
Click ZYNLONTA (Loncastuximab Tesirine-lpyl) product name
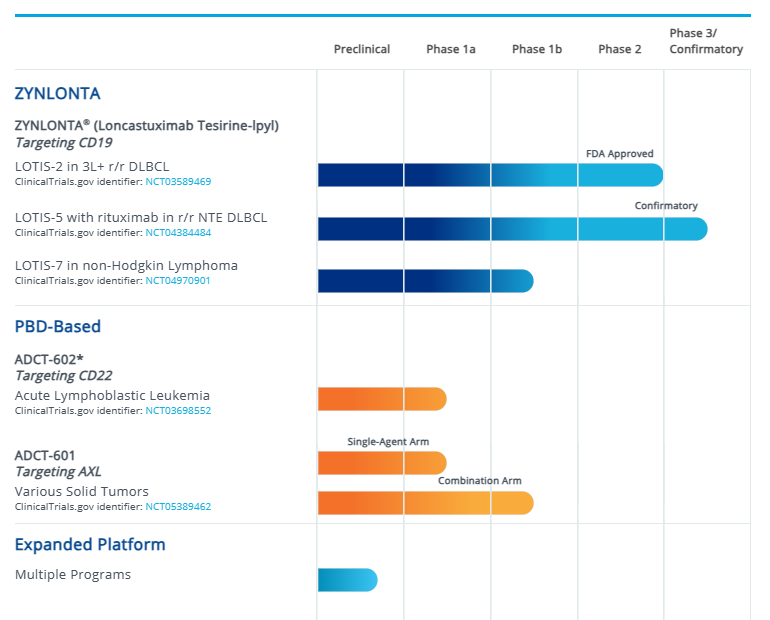(x=147, y=126)
